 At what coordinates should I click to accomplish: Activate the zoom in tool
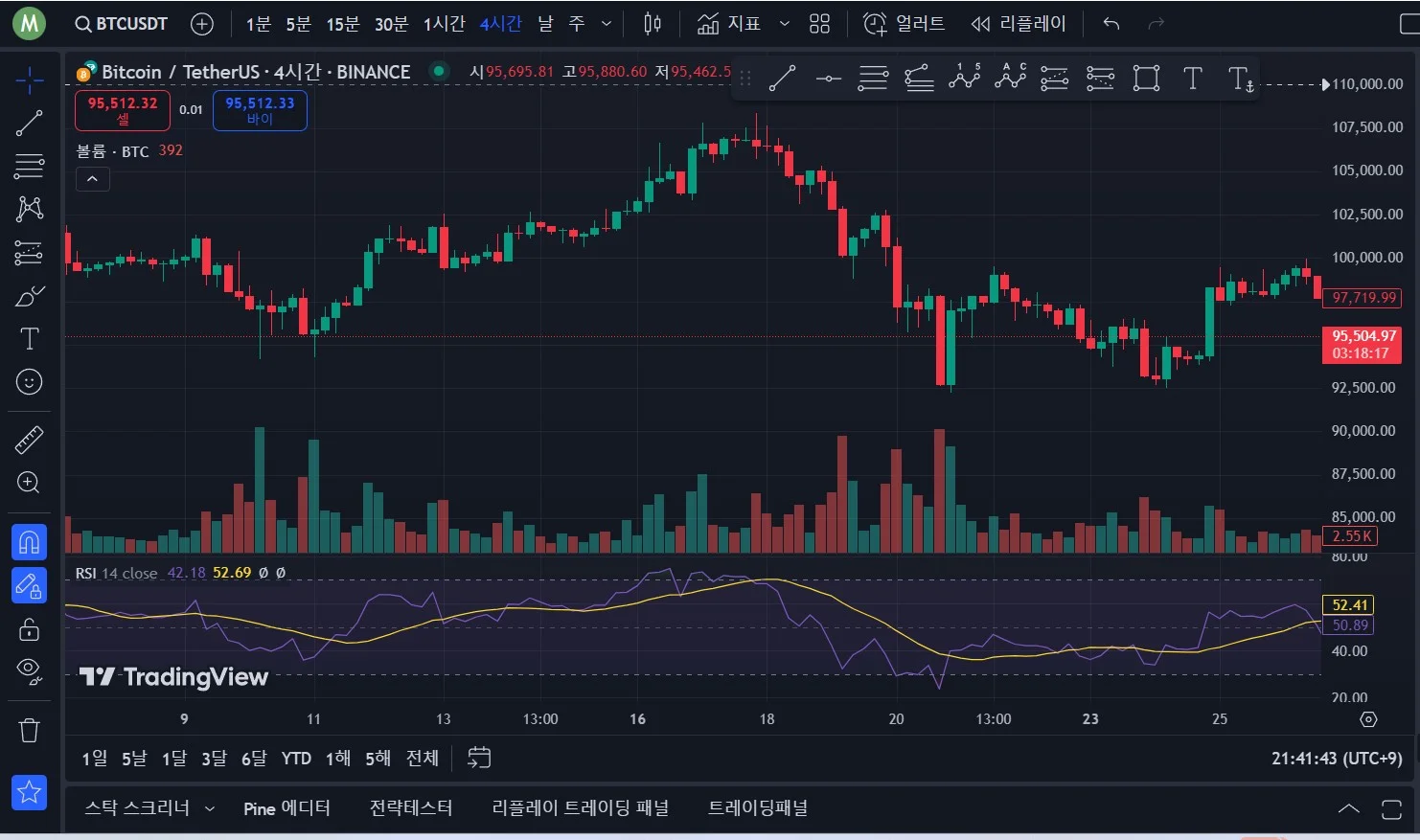click(x=30, y=483)
